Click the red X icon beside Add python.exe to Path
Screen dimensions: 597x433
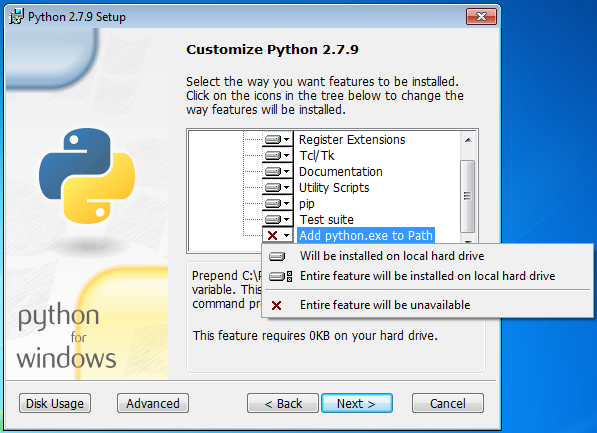pyautogui.click(x=273, y=236)
